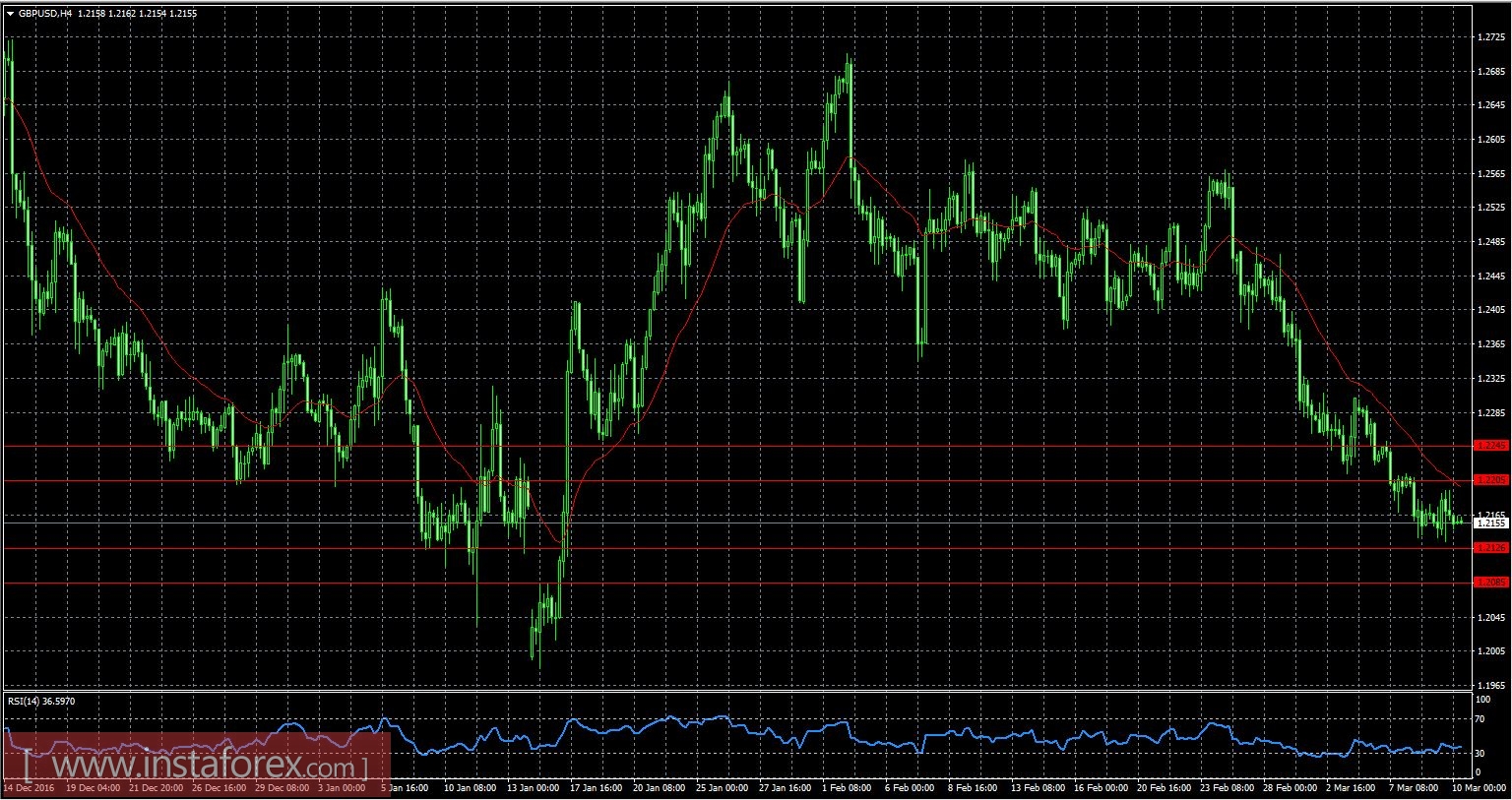Click the 1.2325 price axis value
1512x800 pixels.
(x=1492, y=379)
